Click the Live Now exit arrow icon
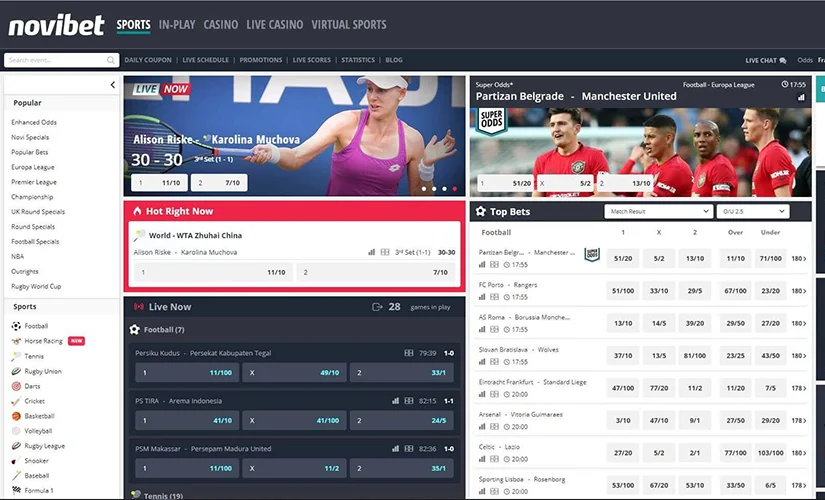The height and width of the screenshot is (500, 825). (377, 307)
